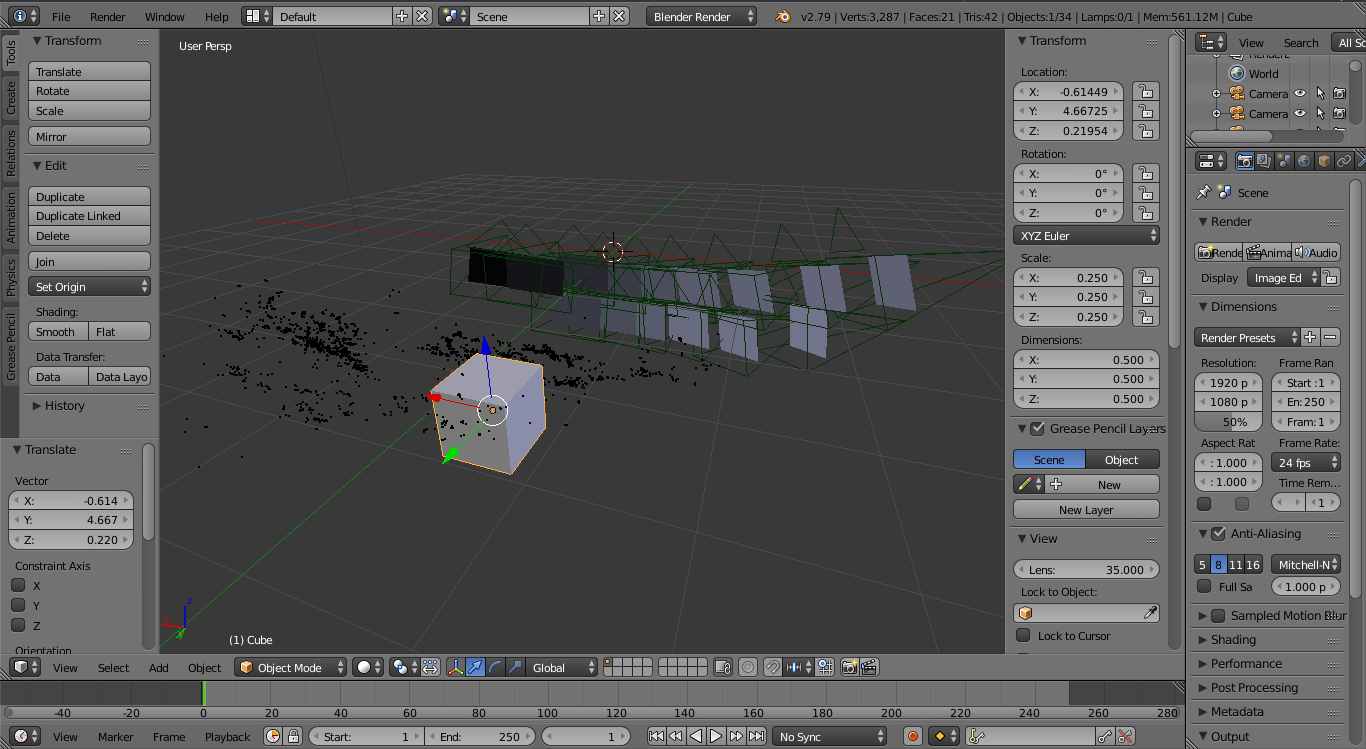
Task: Open the Render Presets dropdown
Action: coord(1247,337)
